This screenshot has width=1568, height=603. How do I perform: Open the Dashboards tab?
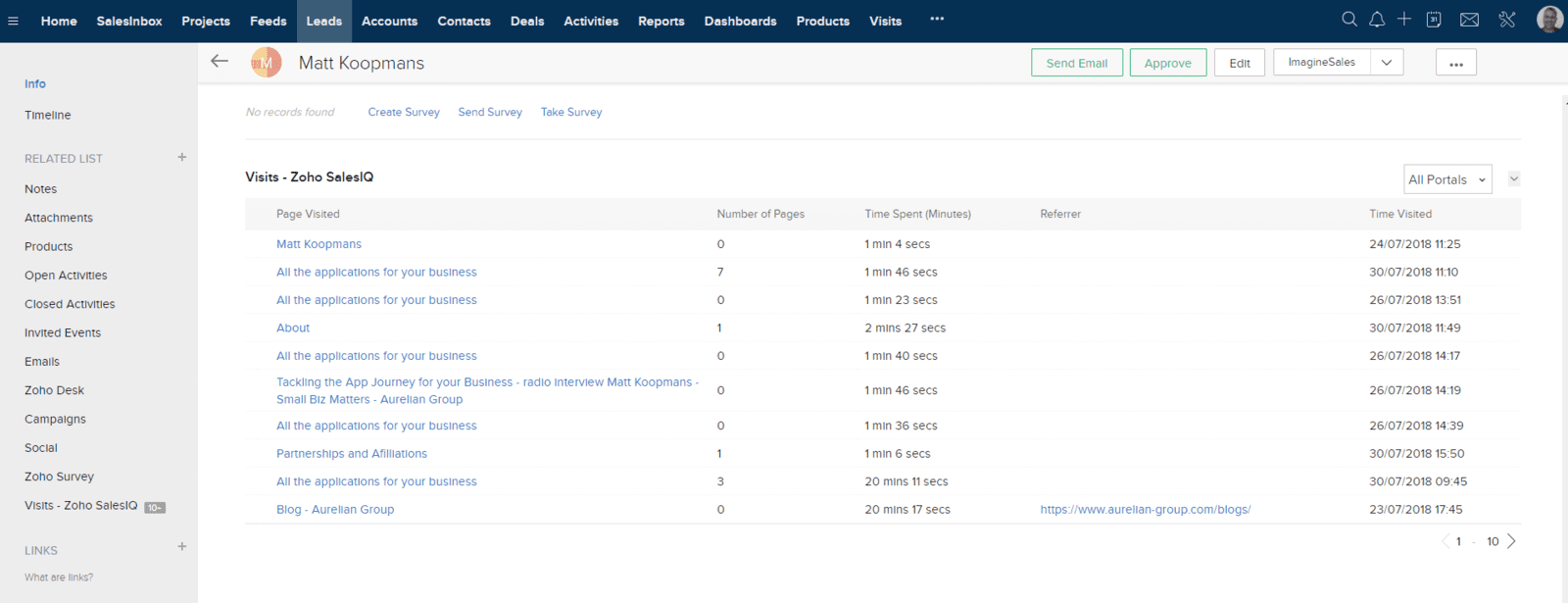740,21
